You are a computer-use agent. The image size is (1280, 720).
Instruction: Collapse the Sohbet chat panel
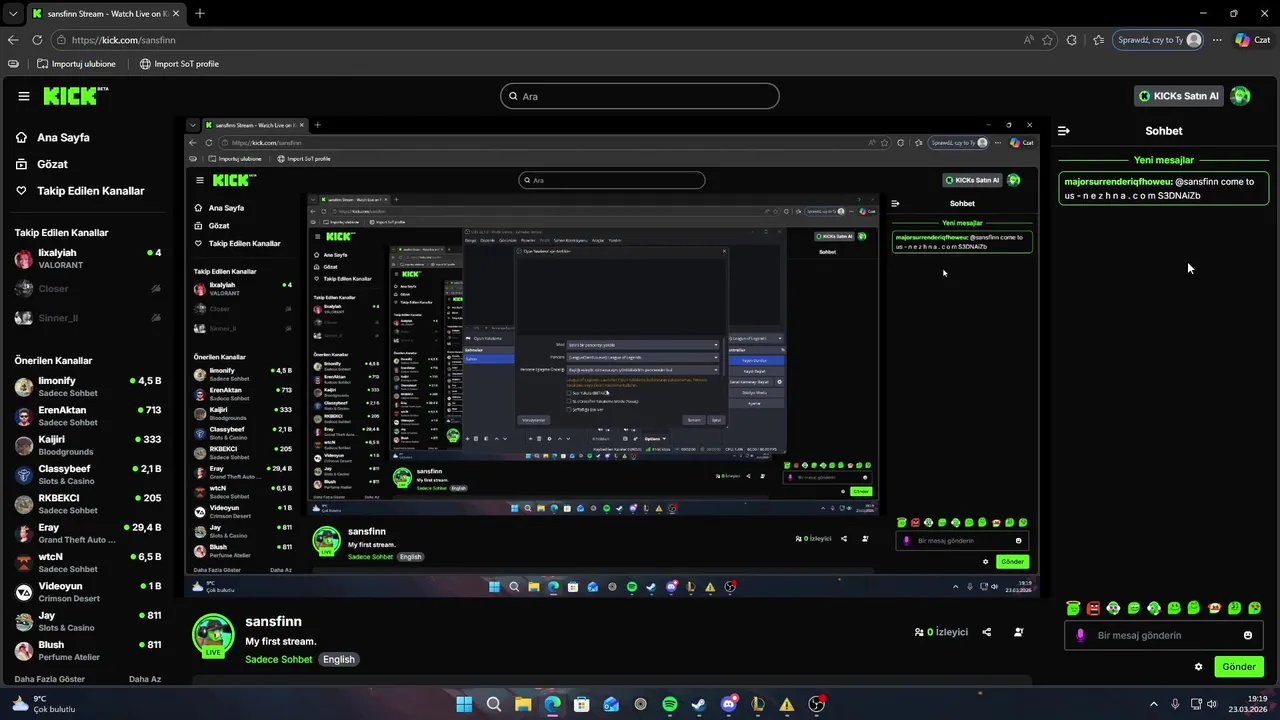point(1064,131)
